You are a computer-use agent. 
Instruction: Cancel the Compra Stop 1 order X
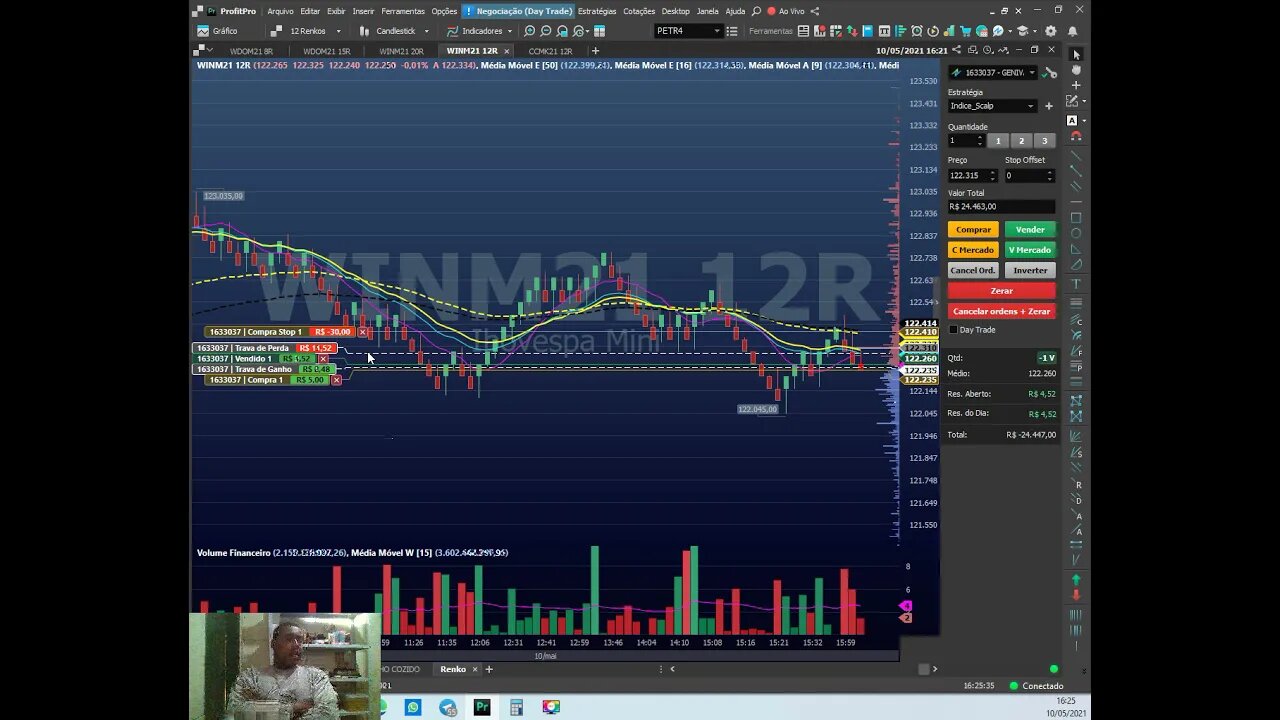[362, 332]
